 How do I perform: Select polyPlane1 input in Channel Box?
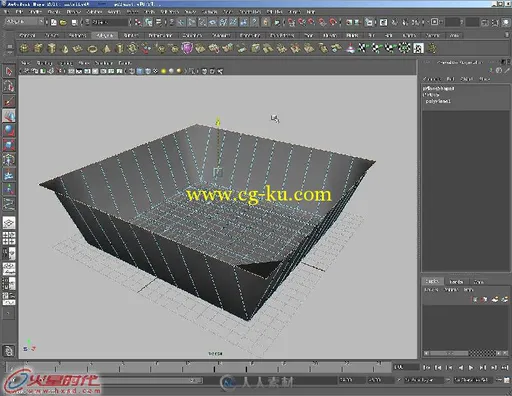click(x=438, y=101)
